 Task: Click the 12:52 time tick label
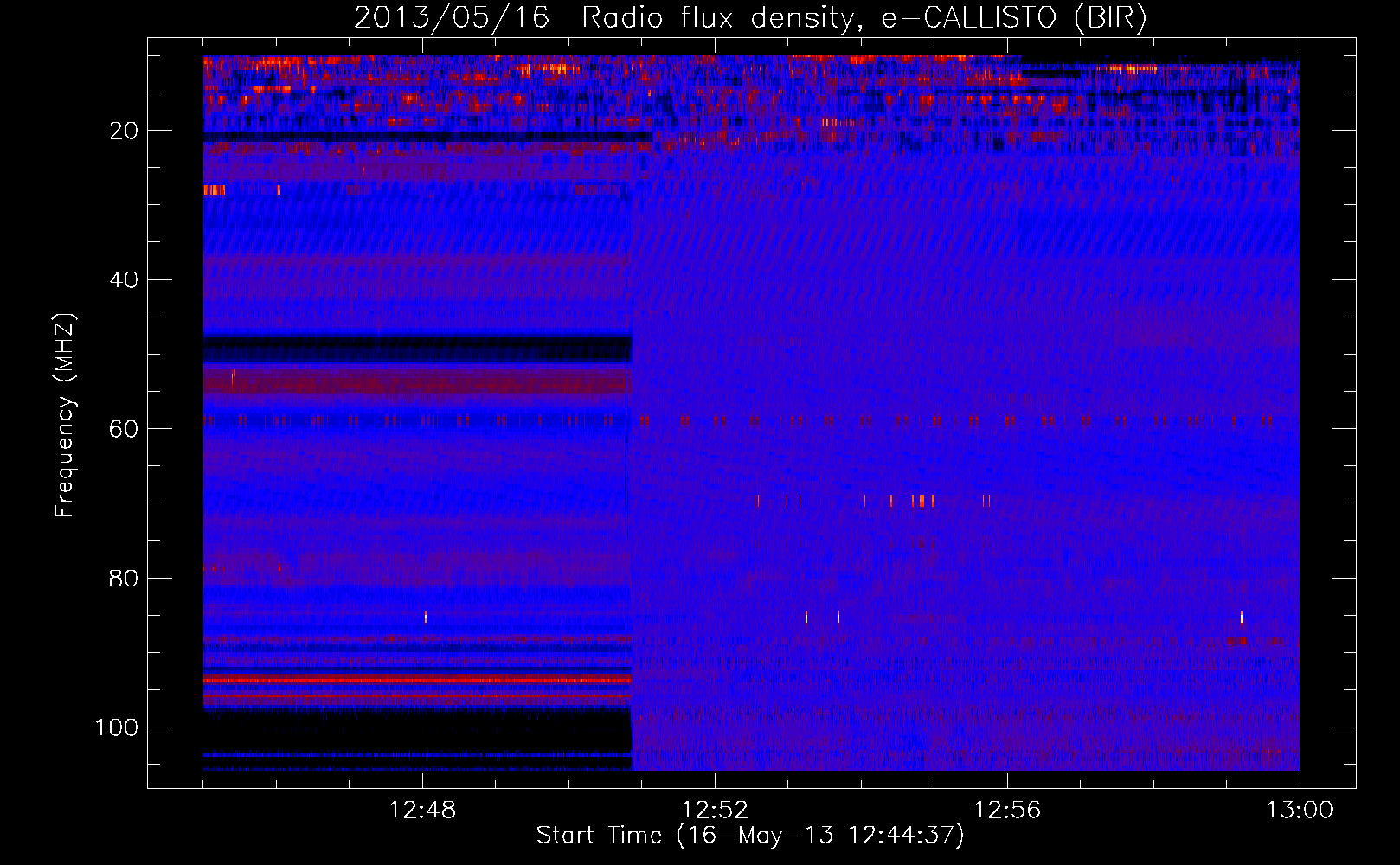715,811
